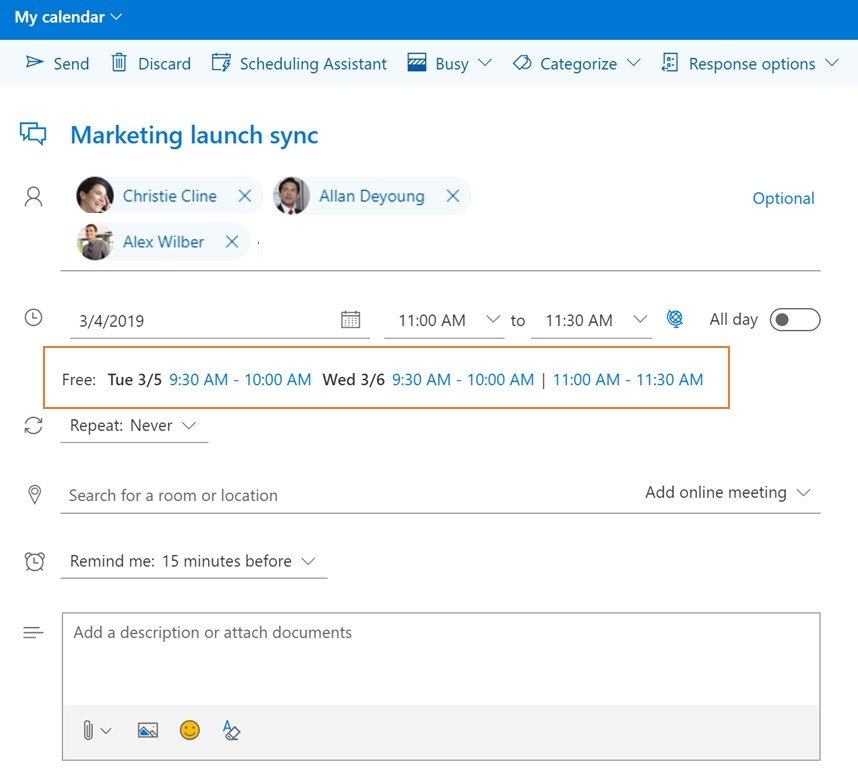The height and width of the screenshot is (775, 858).
Task: Open the Repeat: Never dropdown
Action: point(134,425)
